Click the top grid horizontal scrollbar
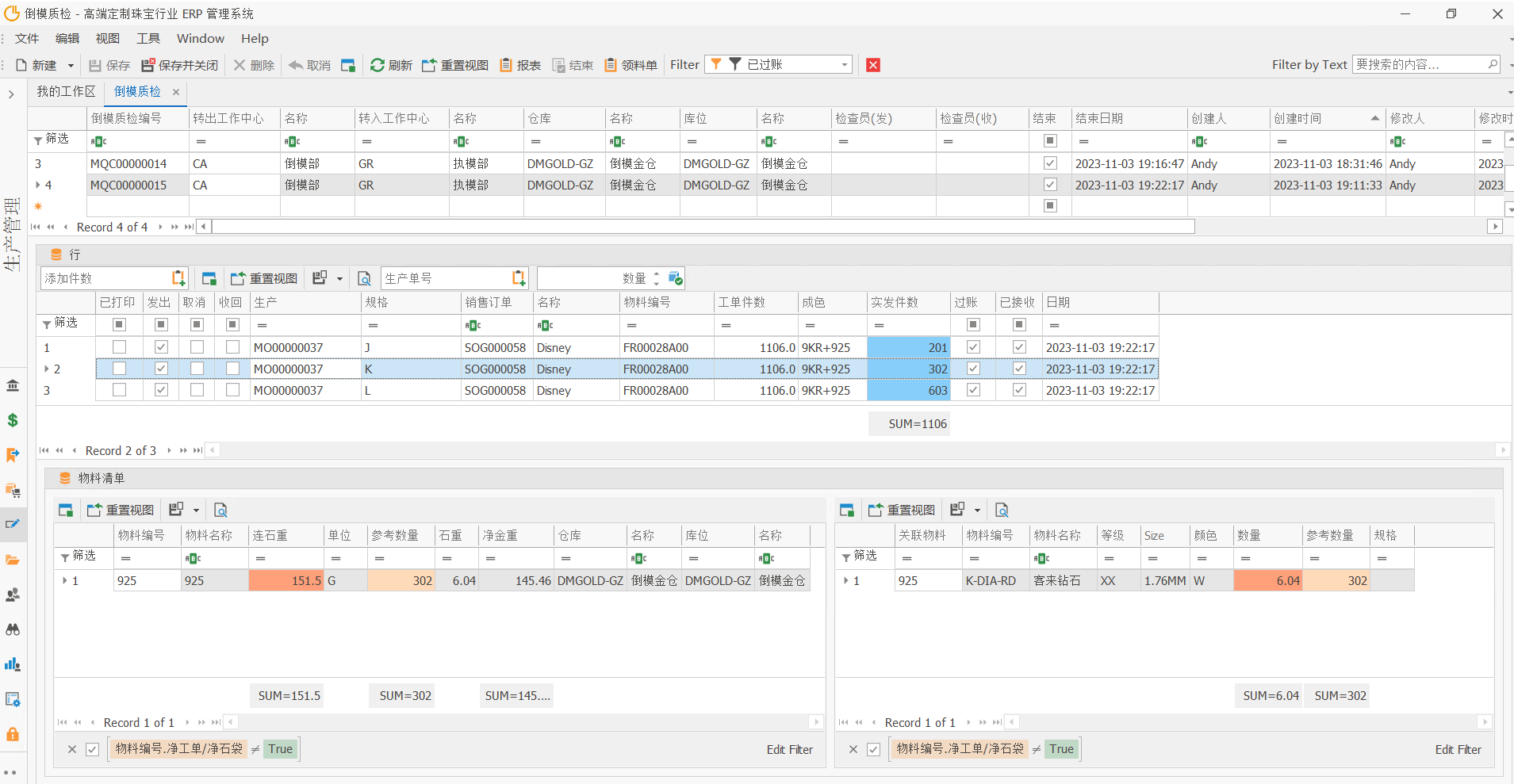Image resolution: width=1514 pixels, height=784 pixels. 703,227
